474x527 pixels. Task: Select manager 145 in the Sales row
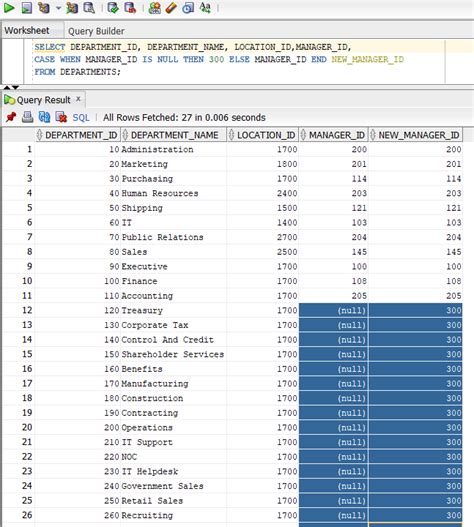click(x=333, y=252)
